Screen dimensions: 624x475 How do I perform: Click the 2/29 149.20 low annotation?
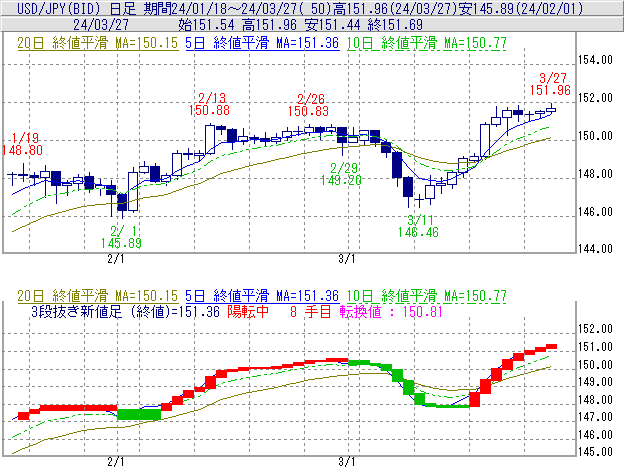coord(341,174)
